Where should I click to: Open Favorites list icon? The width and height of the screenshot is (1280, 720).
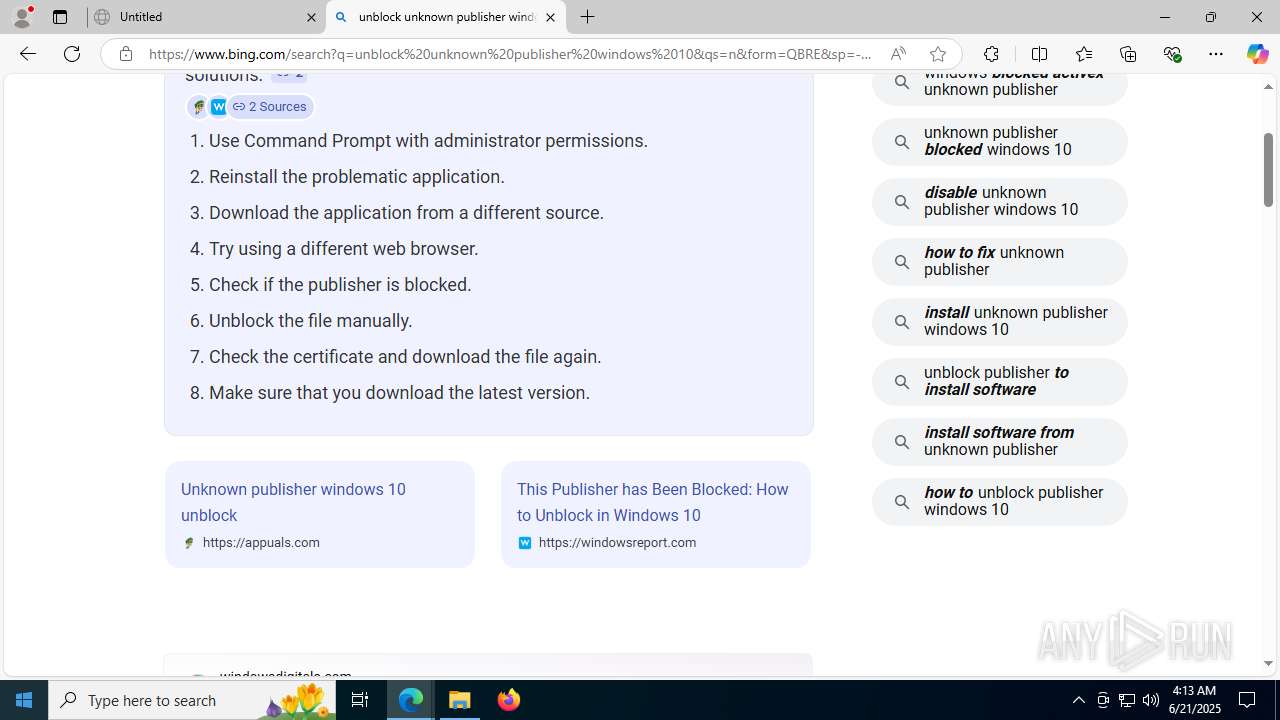pyautogui.click(x=1083, y=54)
